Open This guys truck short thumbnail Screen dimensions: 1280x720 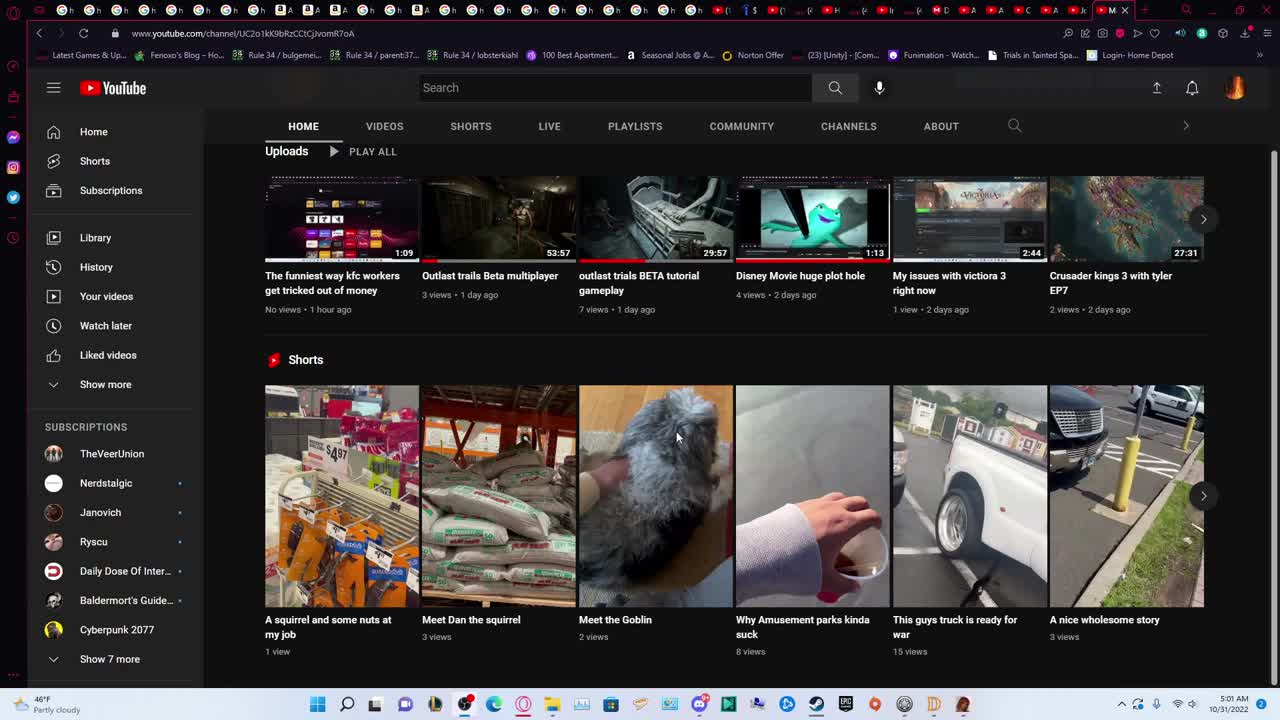pyautogui.click(x=970, y=496)
